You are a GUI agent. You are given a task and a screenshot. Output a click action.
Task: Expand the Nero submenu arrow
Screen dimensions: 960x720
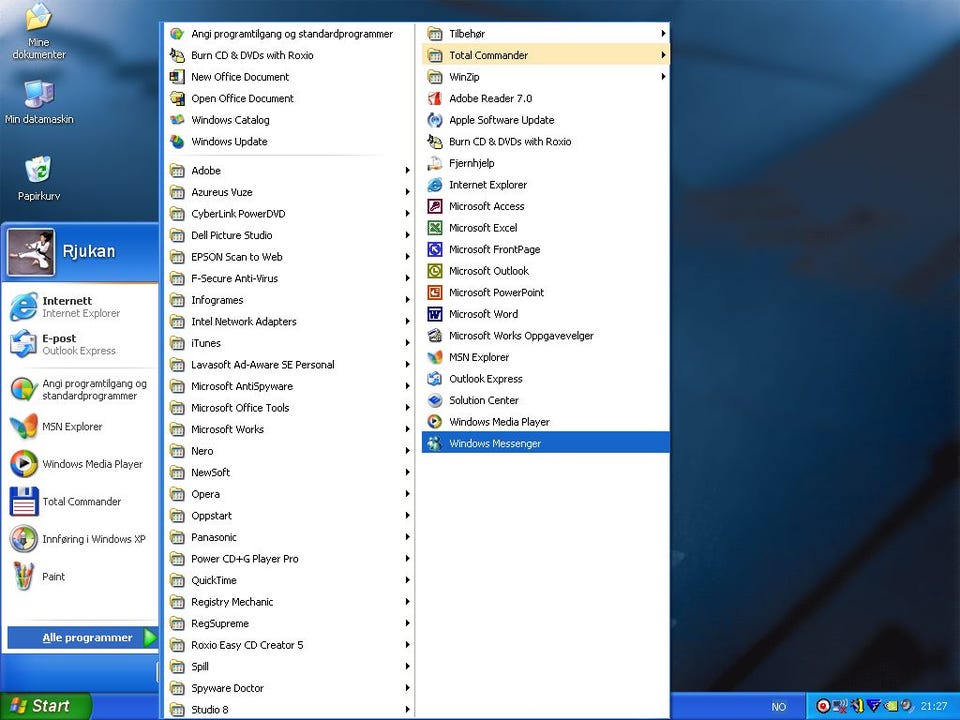(x=407, y=451)
